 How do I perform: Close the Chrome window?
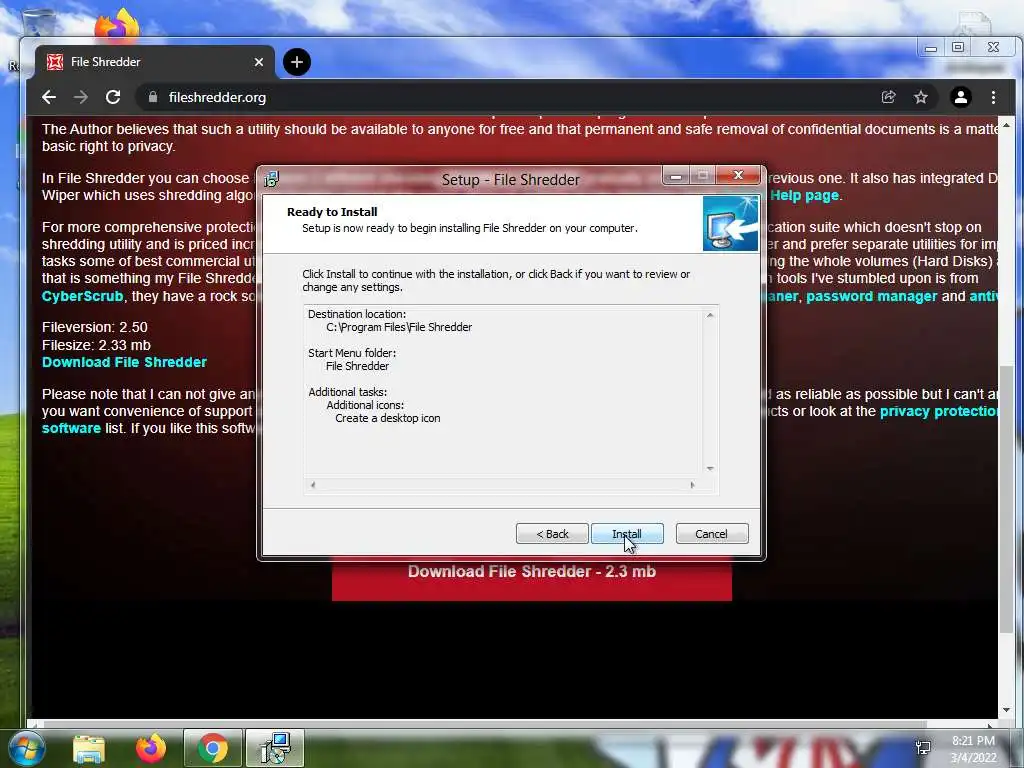(993, 47)
